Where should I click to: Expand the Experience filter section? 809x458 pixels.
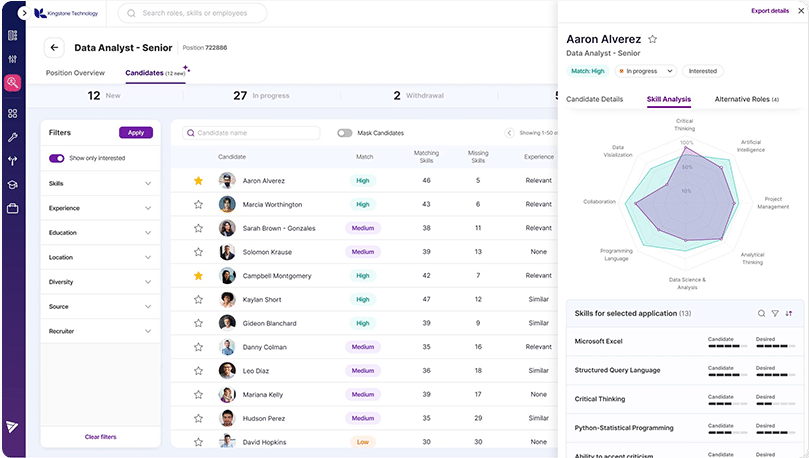point(100,208)
